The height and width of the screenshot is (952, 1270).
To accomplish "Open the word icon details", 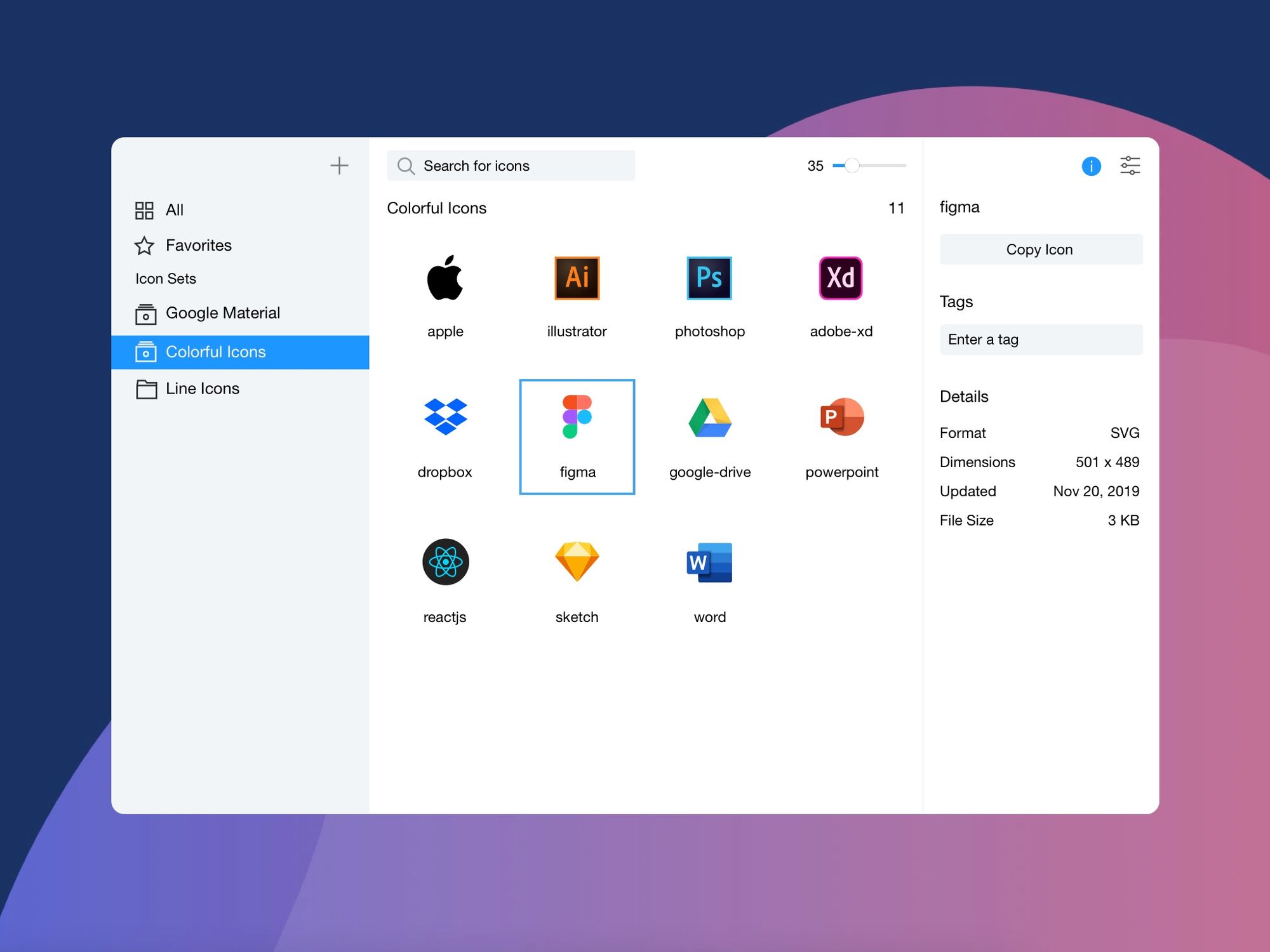I will click(709, 562).
